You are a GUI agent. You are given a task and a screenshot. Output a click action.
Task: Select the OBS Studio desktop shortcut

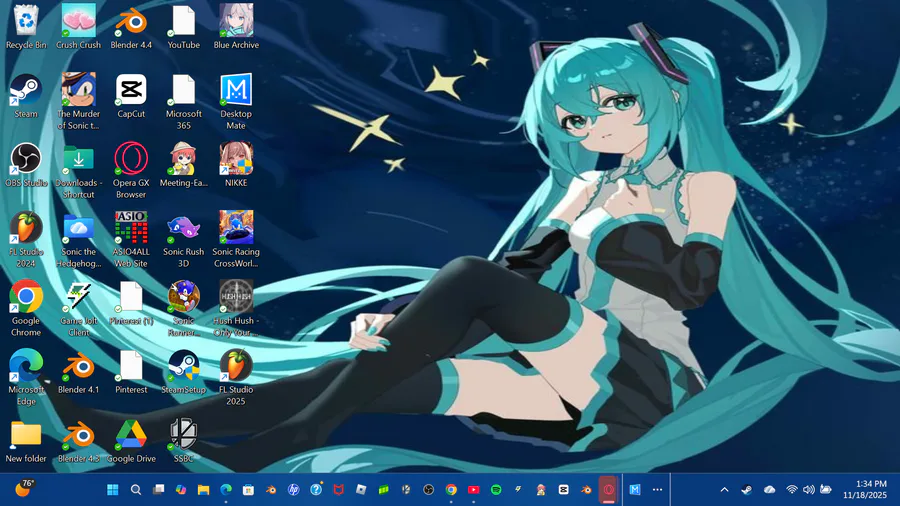pyautogui.click(x=26, y=165)
